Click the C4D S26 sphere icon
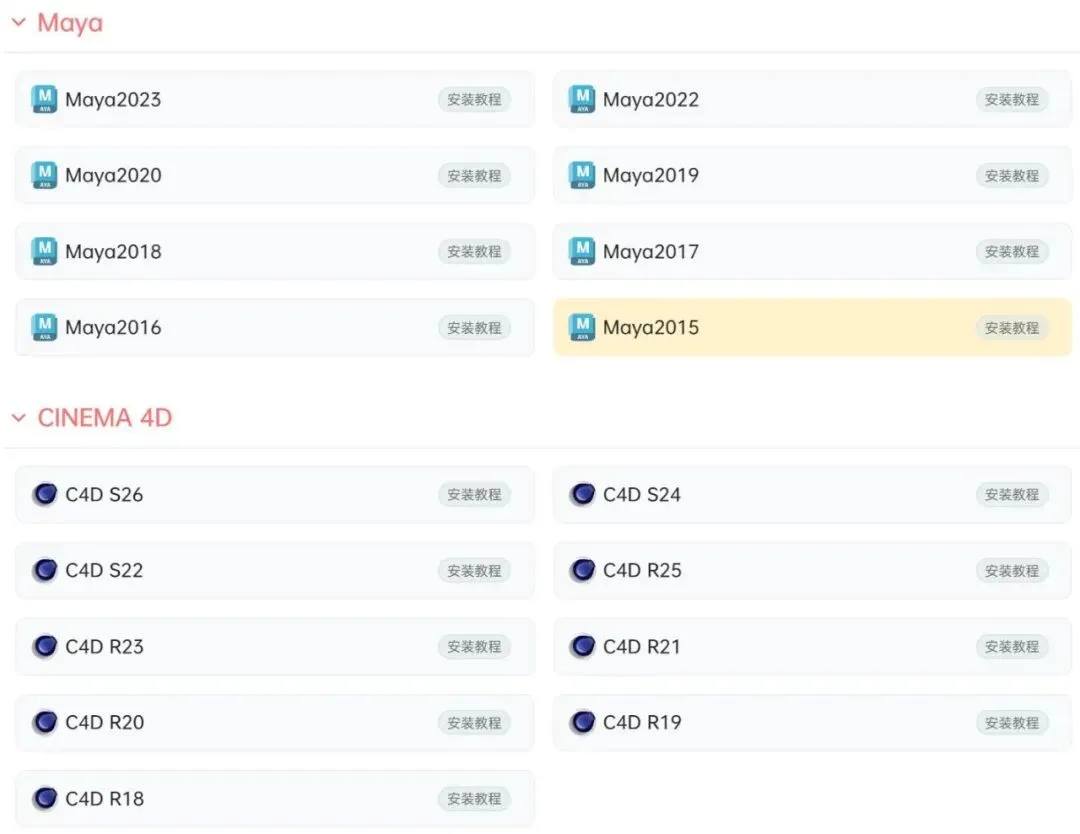This screenshot has height=834, width=1080. [x=45, y=494]
